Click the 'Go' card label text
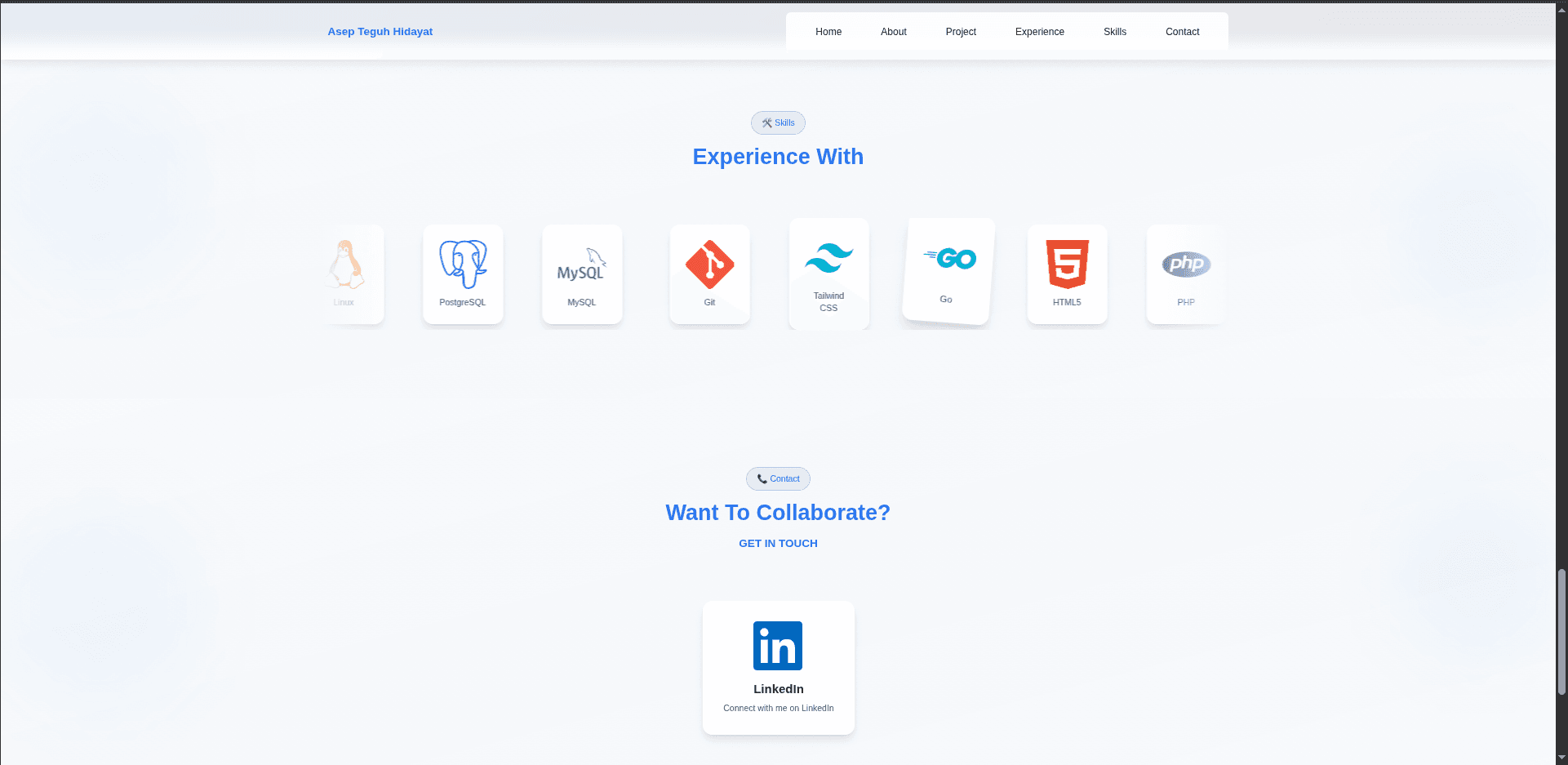1568x765 pixels. 946,300
